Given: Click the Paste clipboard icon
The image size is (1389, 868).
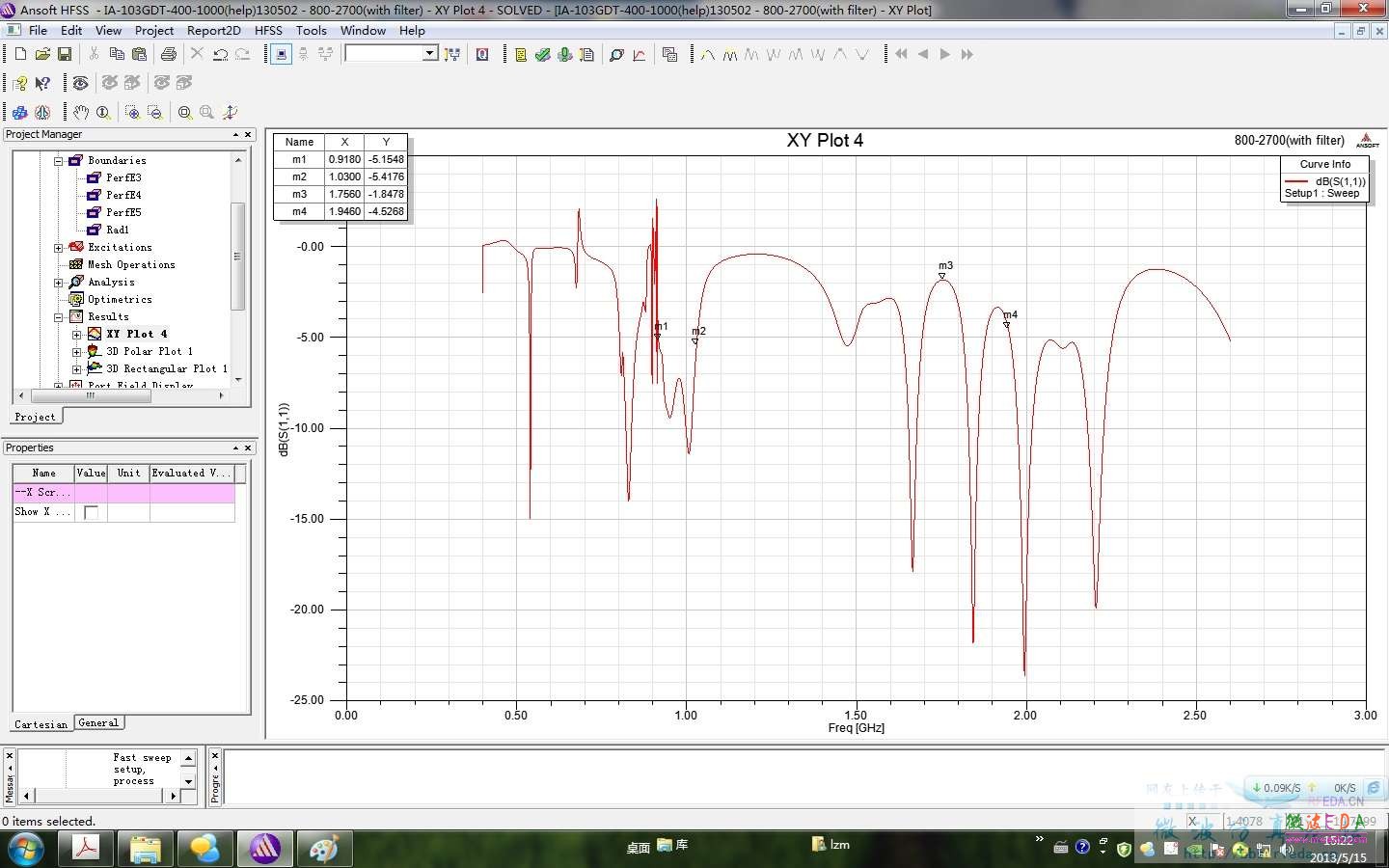Looking at the screenshot, I should pyautogui.click(x=139, y=54).
